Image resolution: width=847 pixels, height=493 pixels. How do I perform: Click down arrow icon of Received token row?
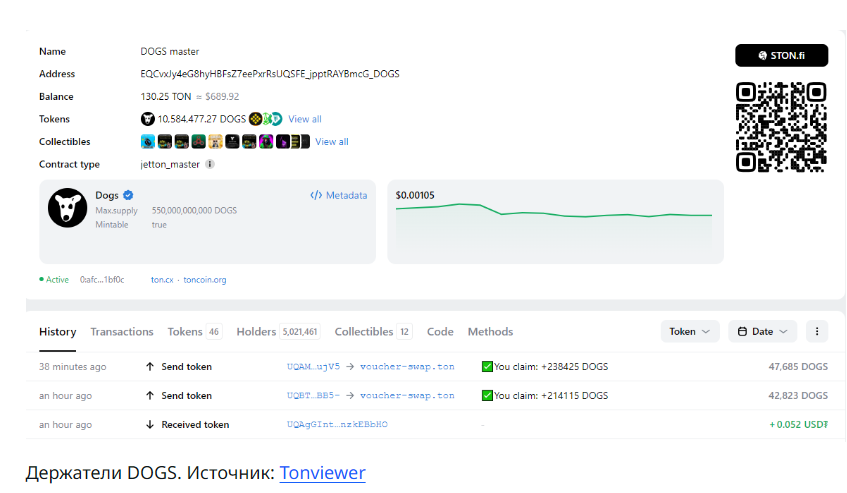150,424
